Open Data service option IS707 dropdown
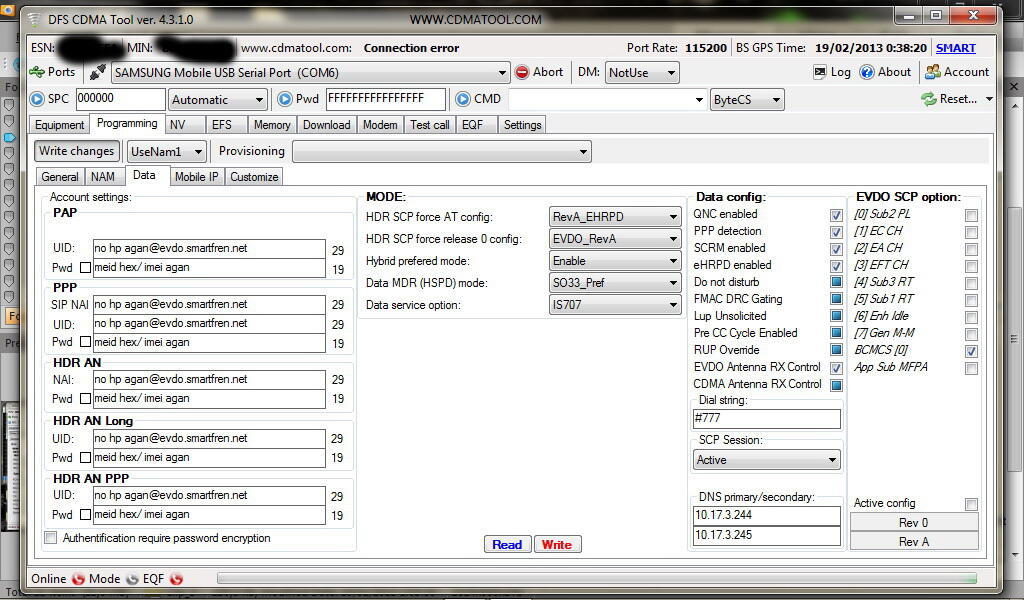Screen dimensions: 1024x600 (615, 305)
